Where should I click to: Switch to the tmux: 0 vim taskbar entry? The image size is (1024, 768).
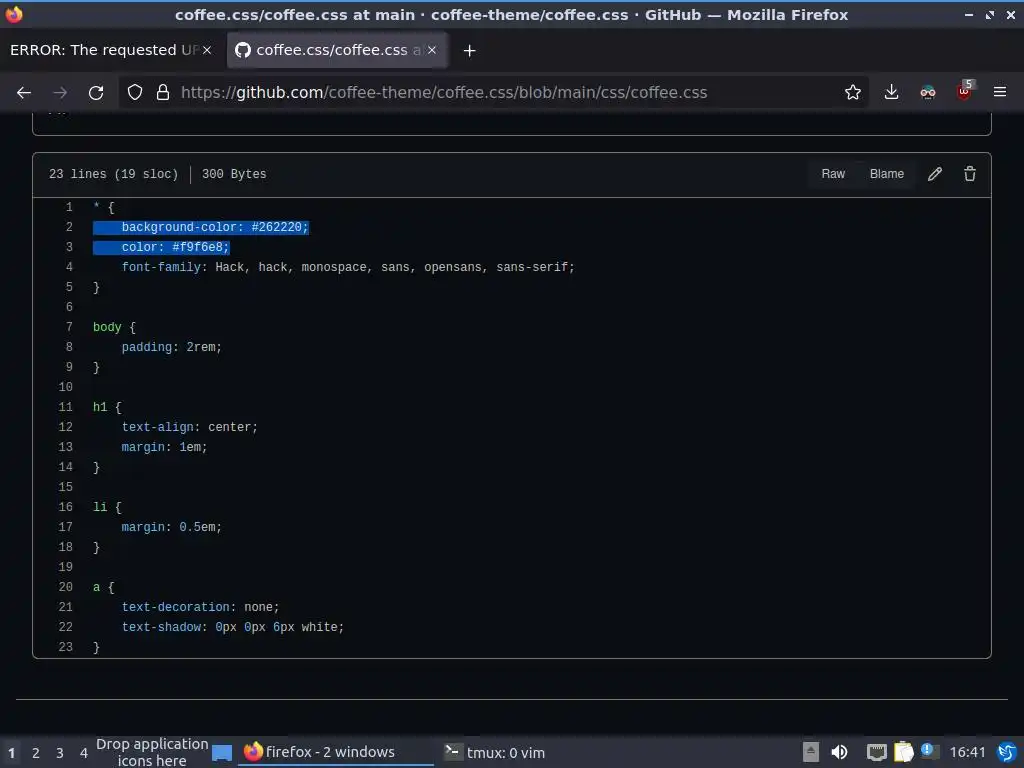[x=494, y=752]
